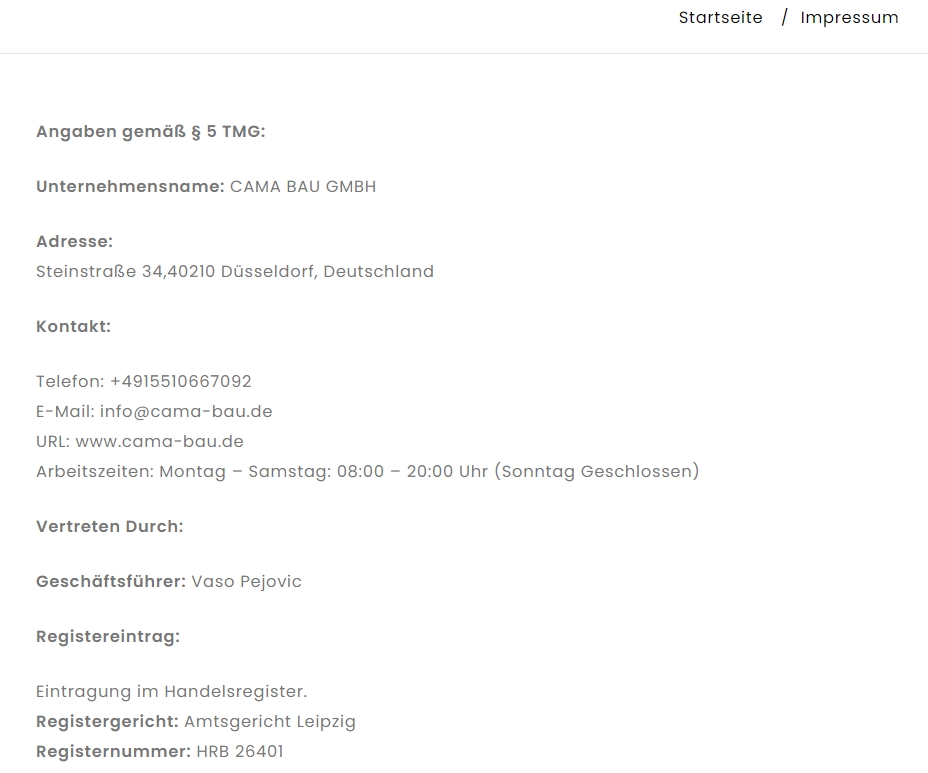Click the 'Vertreten Durch:' heading
The height and width of the screenshot is (773, 928).
(110, 526)
